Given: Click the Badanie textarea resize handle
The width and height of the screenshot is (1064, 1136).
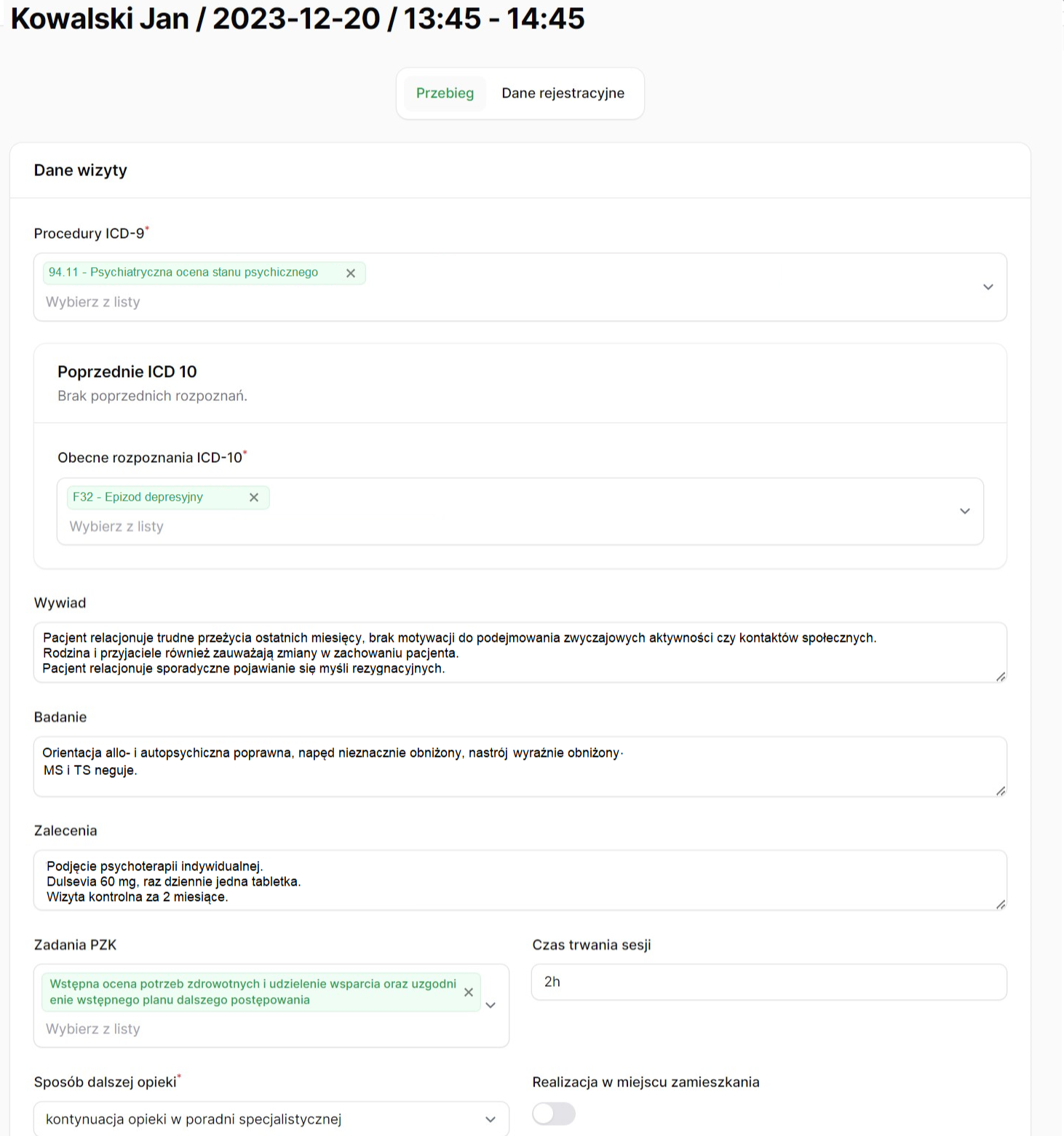Looking at the screenshot, I should pos(1001,791).
